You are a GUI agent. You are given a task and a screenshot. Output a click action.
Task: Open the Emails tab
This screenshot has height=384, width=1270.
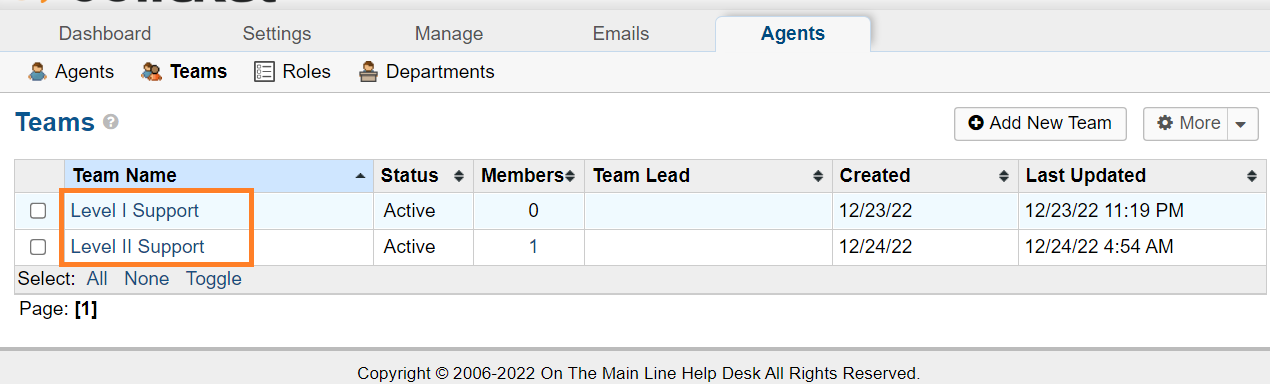click(x=621, y=33)
